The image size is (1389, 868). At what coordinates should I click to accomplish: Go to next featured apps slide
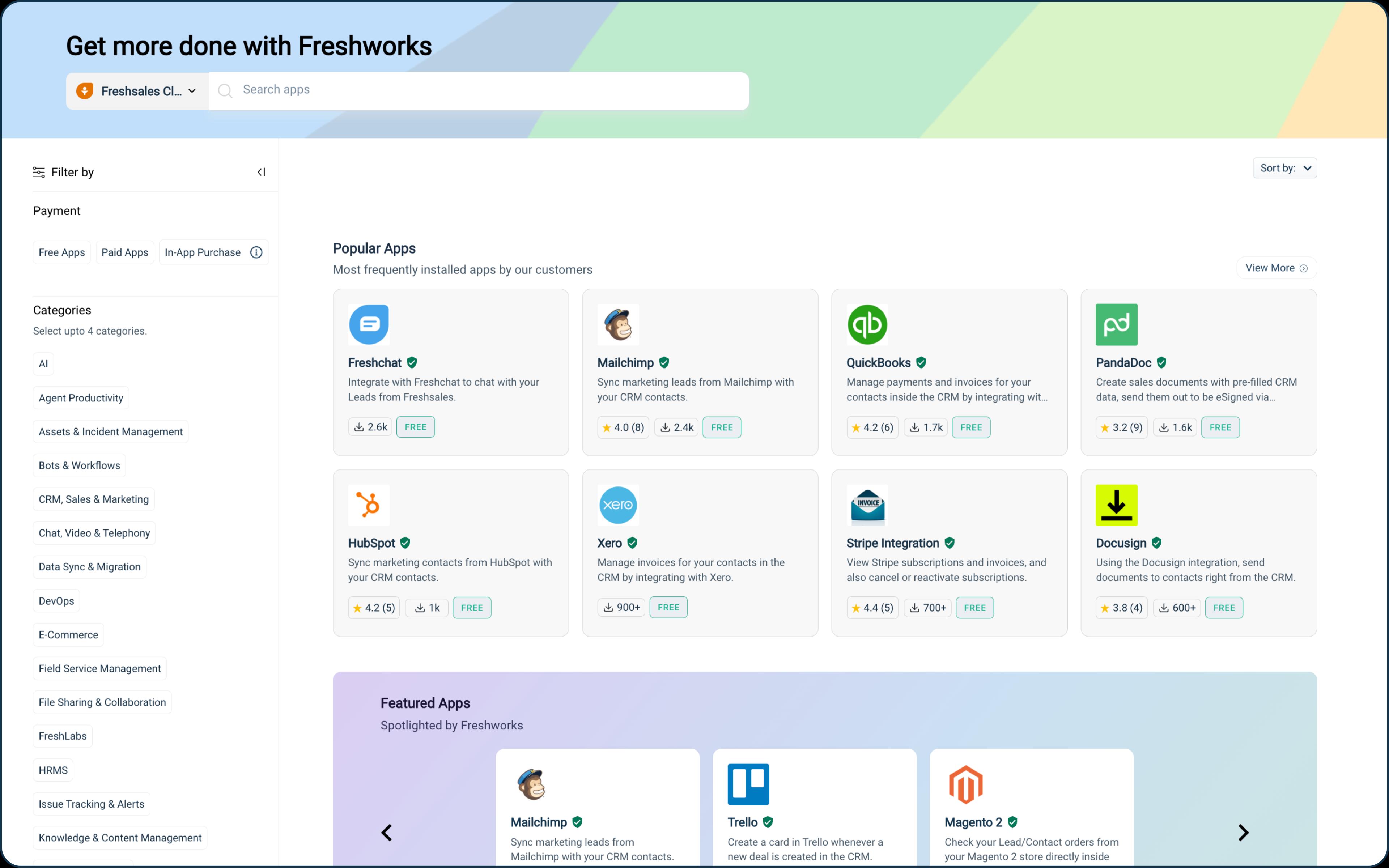coord(1243,833)
